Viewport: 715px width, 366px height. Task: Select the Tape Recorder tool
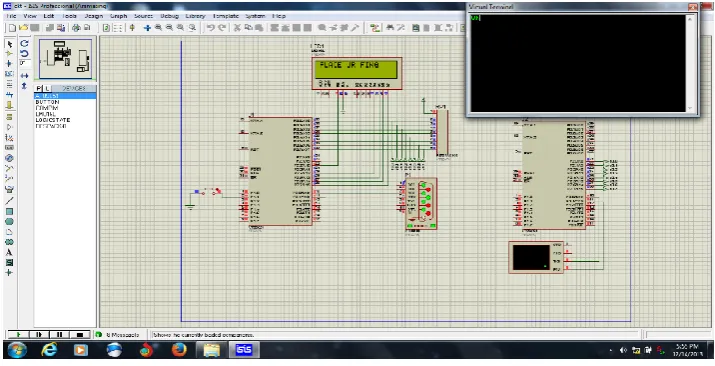pos(9,148)
